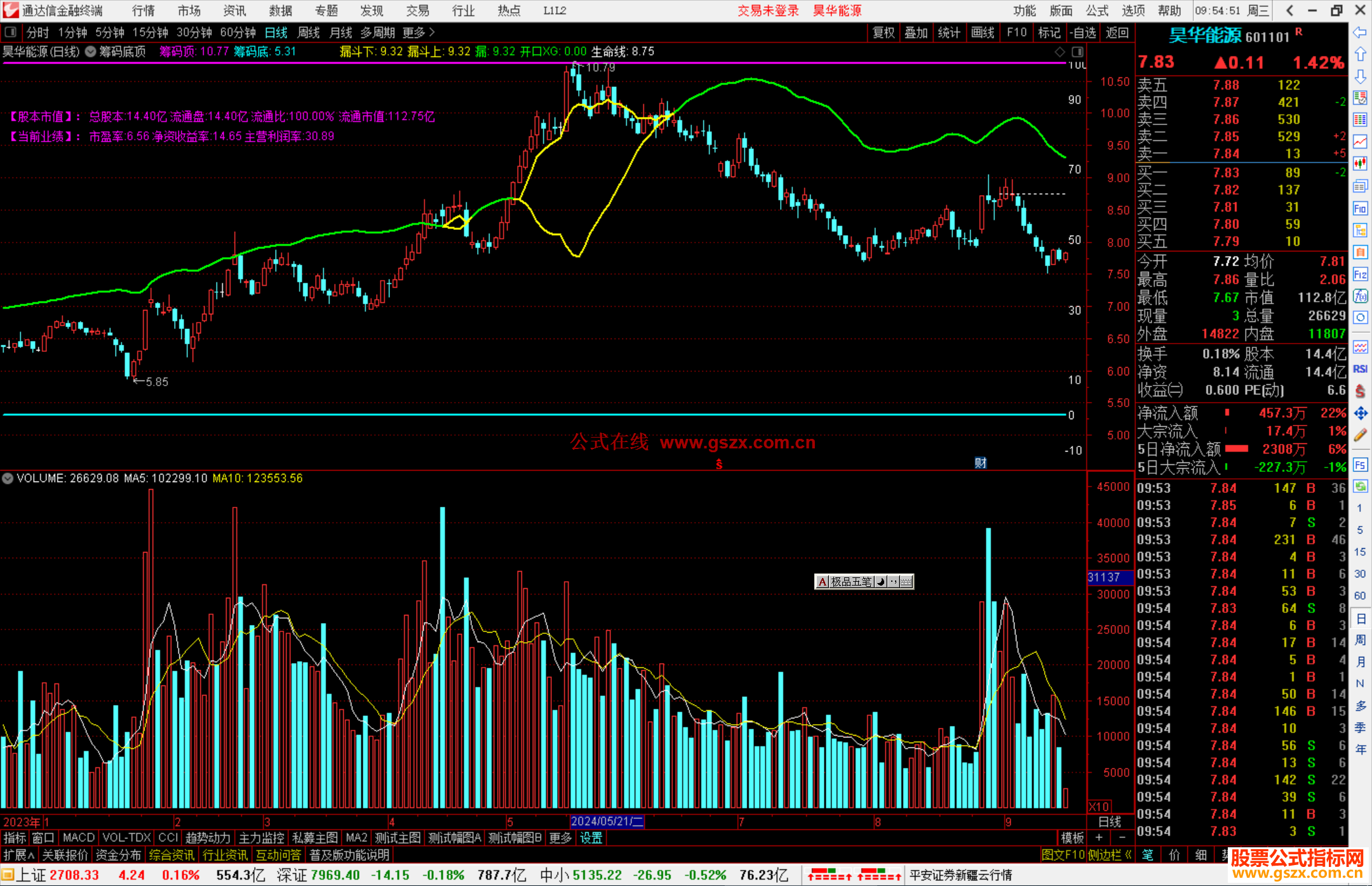Toggle the circle icon beside VOLUME label

[8, 478]
